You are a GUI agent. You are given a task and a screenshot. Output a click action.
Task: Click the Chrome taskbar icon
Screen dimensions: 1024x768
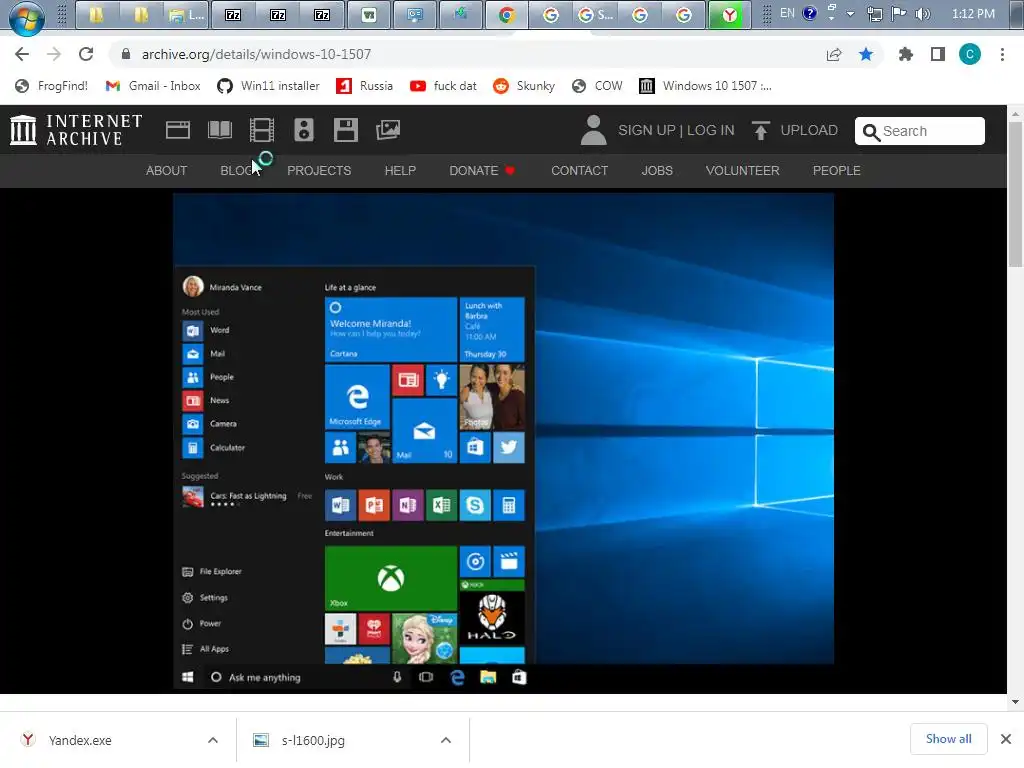point(506,14)
